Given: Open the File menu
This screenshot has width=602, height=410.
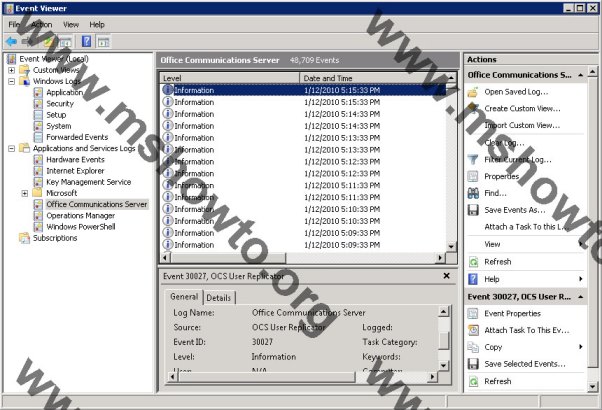Looking at the screenshot, I should (x=14, y=25).
